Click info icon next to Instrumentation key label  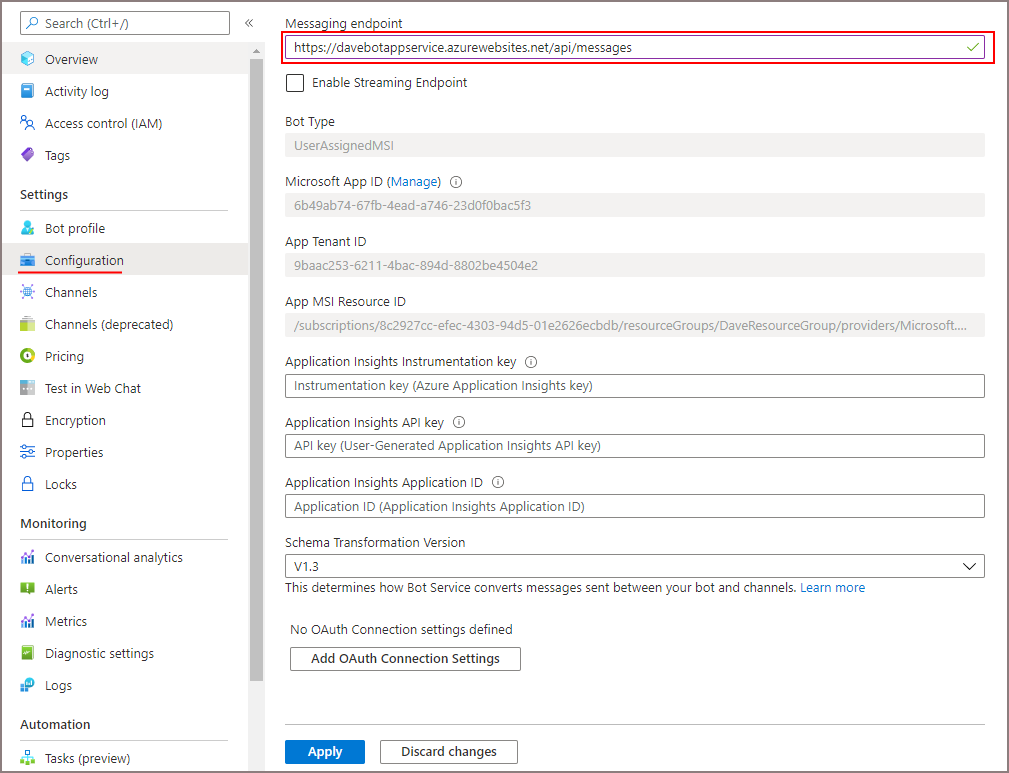click(x=531, y=362)
